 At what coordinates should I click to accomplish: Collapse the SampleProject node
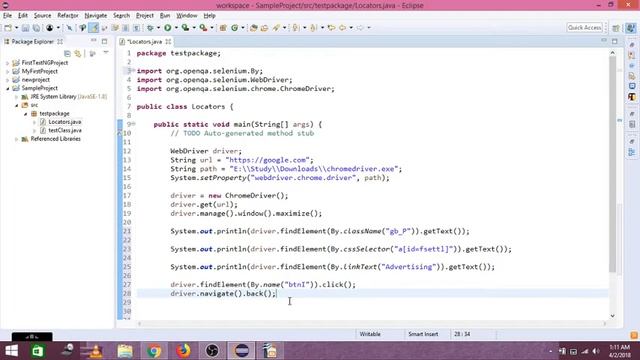7,88
